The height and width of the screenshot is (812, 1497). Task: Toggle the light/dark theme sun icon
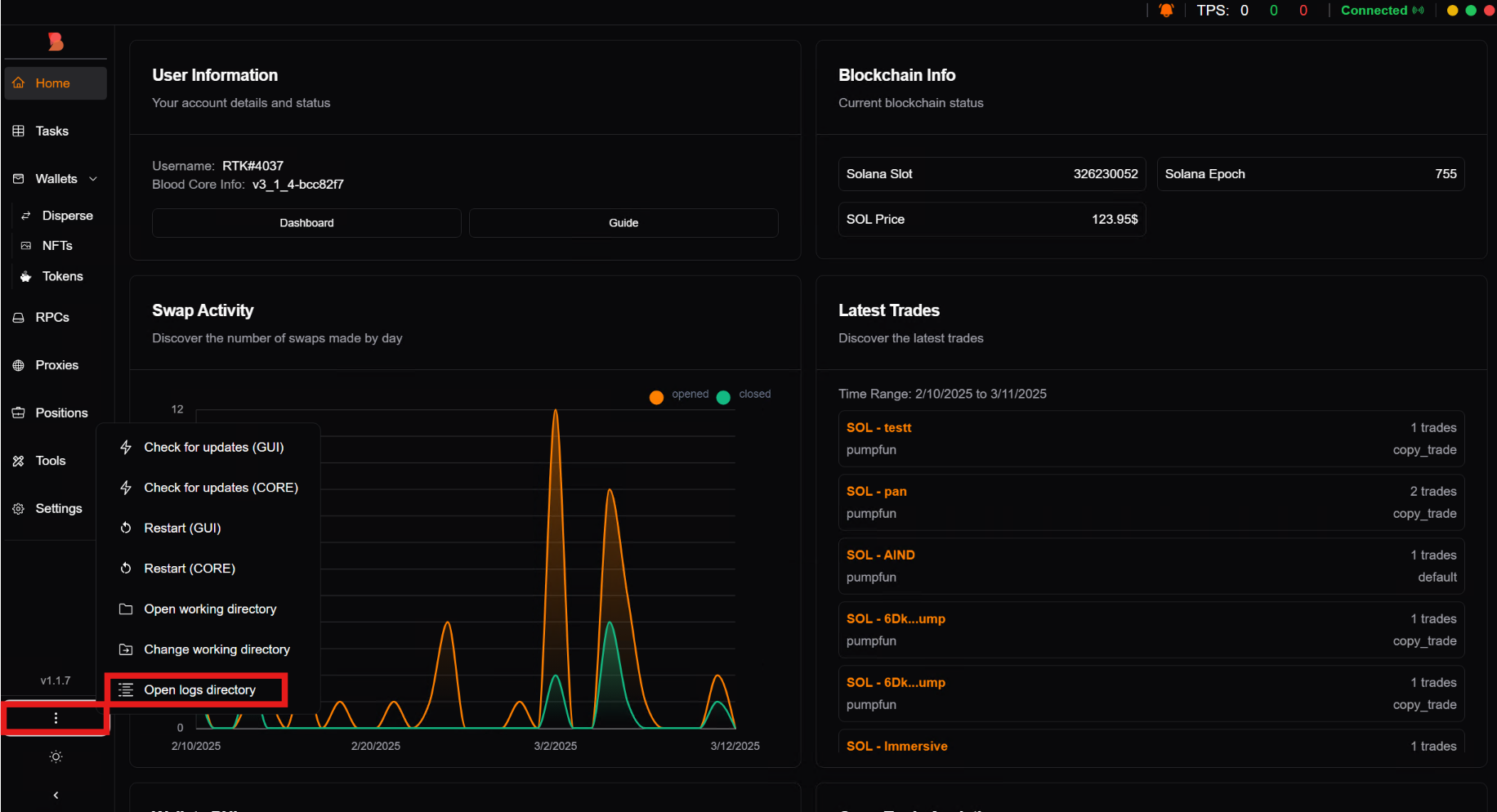pyautogui.click(x=56, y=756)
